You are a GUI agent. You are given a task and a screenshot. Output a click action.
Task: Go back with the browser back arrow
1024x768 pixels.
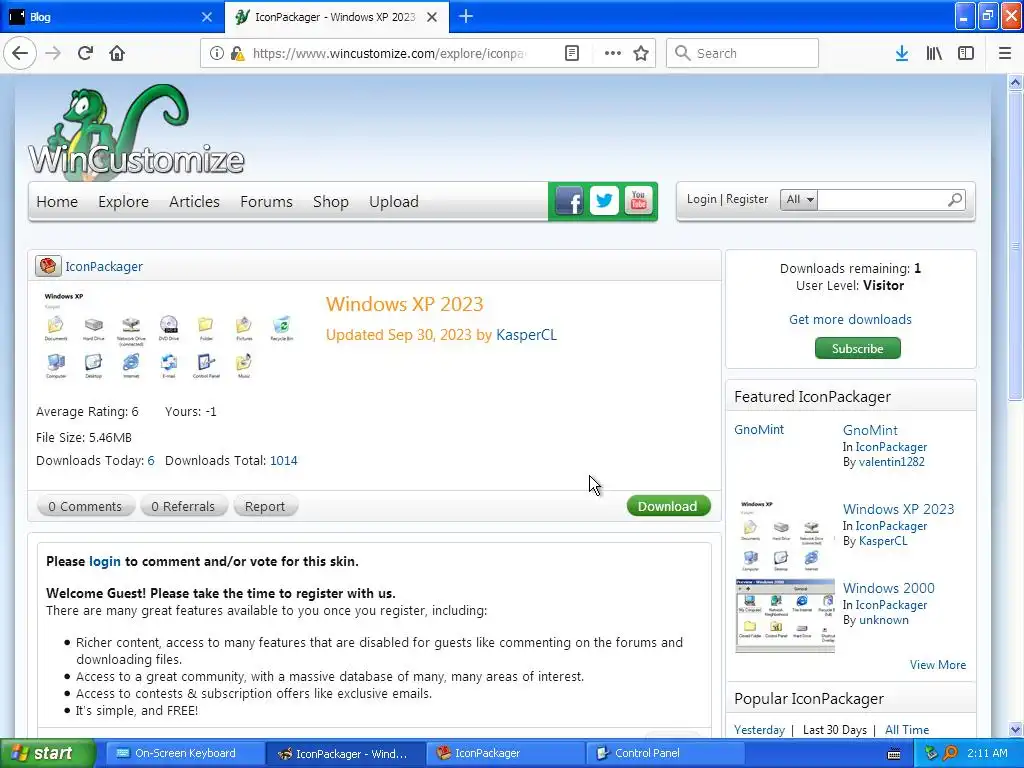coord(20,53)
